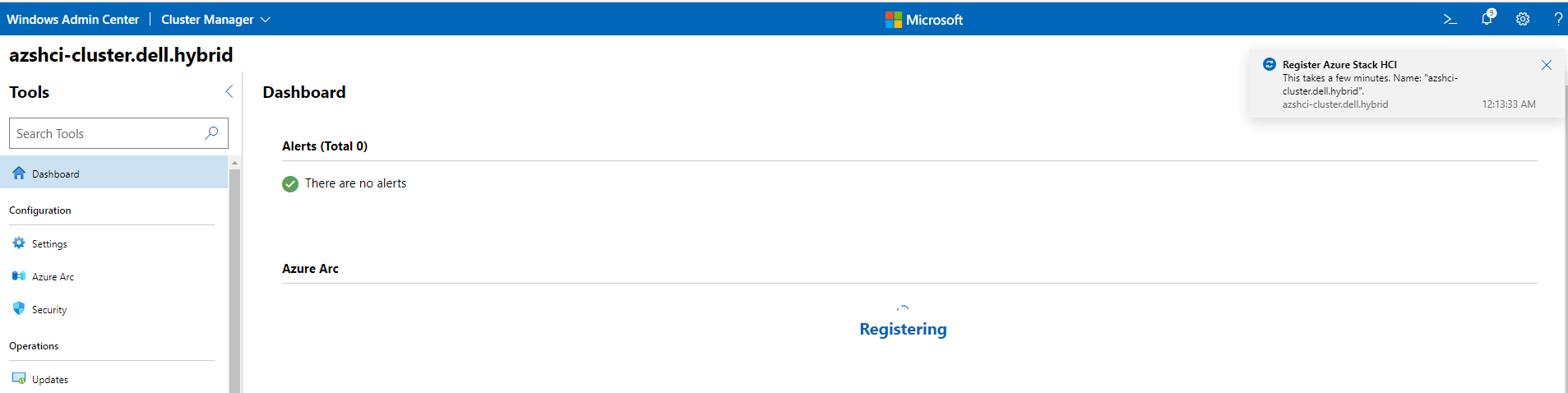Viewport: 1568px width, 393px height.
Task: Click the Settings gear in Tools list
Action: (x=19, y=243)
